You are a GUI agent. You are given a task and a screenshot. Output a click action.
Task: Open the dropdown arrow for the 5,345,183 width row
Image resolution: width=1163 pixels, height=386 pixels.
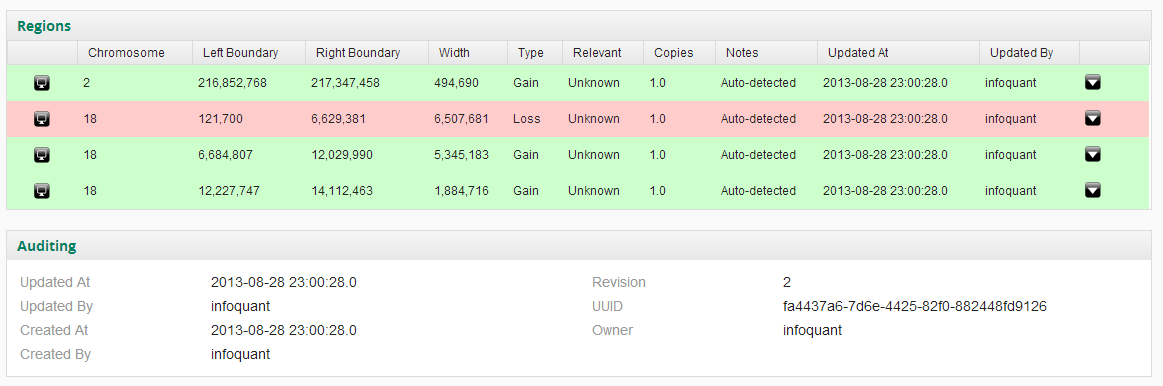pos(1093,154)
